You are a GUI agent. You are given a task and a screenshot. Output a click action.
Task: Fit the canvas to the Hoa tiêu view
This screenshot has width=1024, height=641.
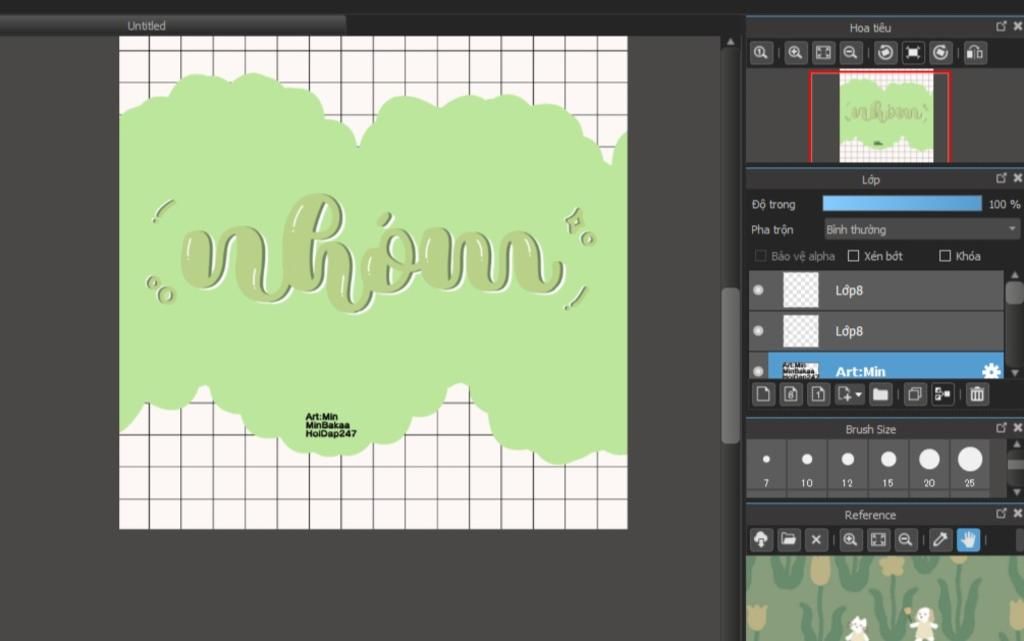tap(823, 53)
